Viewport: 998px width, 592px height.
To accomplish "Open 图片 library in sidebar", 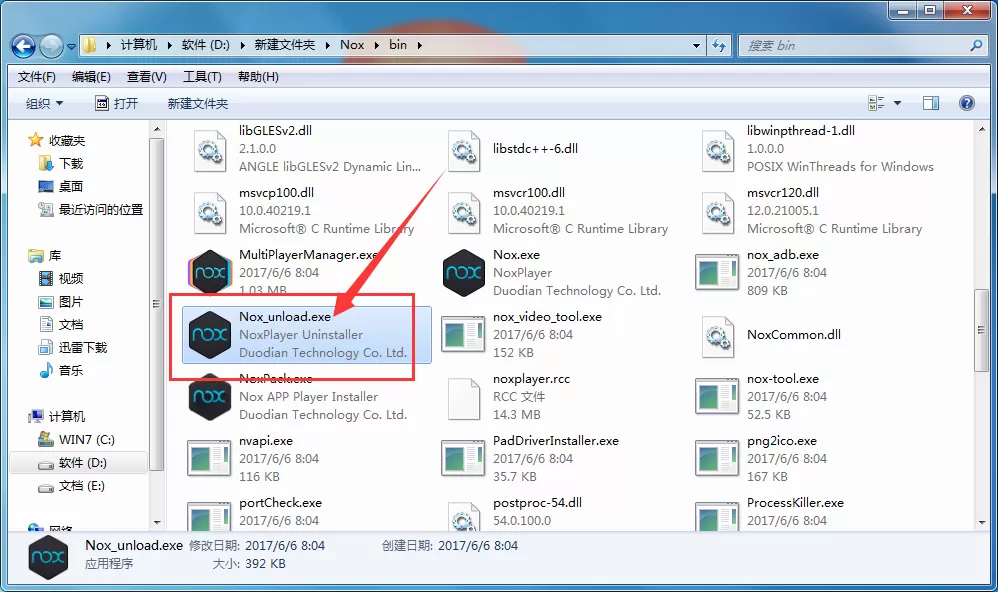I will [71, 302].
